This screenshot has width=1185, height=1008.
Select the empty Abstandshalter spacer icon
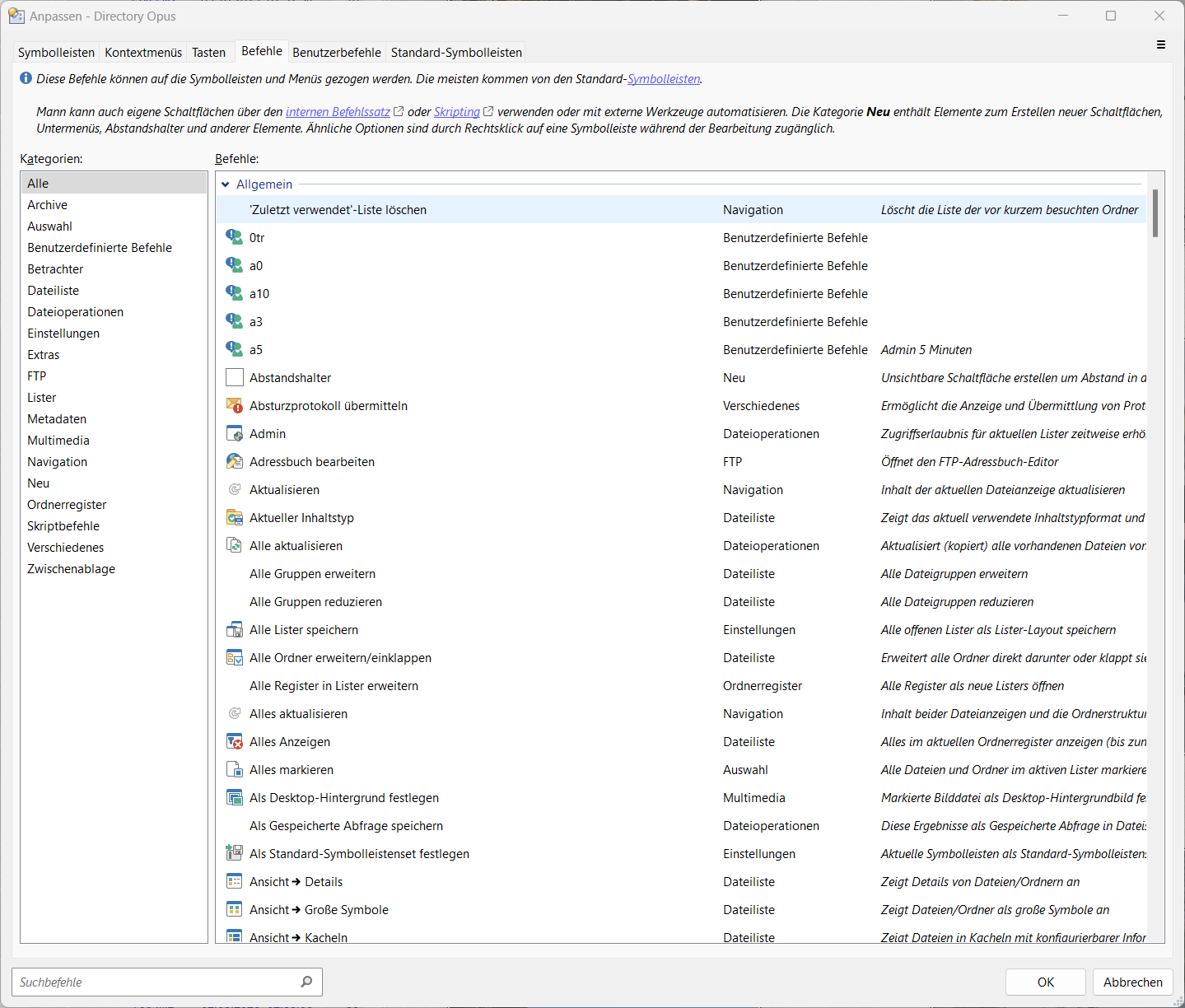point(235,377)
